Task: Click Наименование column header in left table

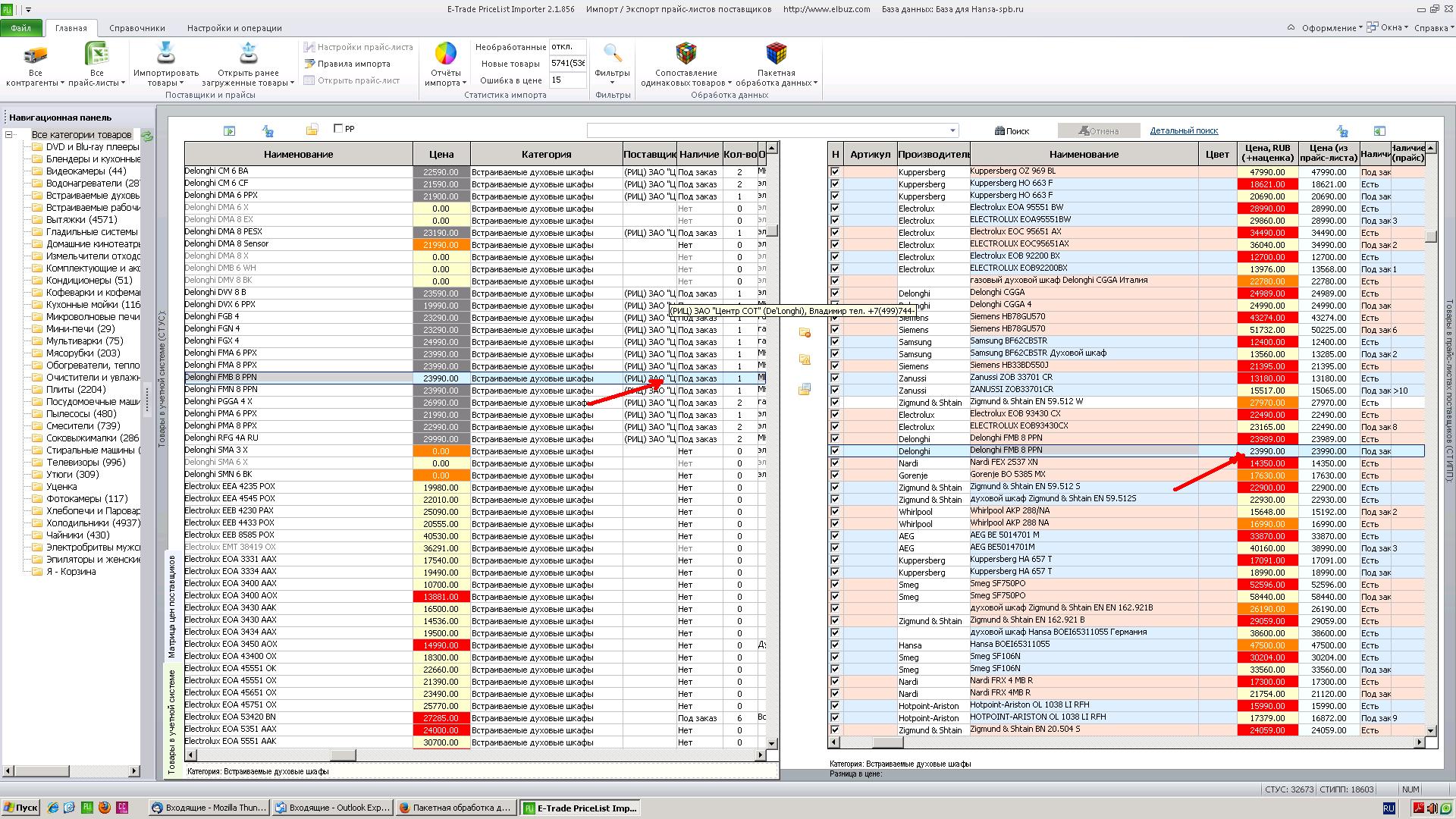Action: point(299,154)
